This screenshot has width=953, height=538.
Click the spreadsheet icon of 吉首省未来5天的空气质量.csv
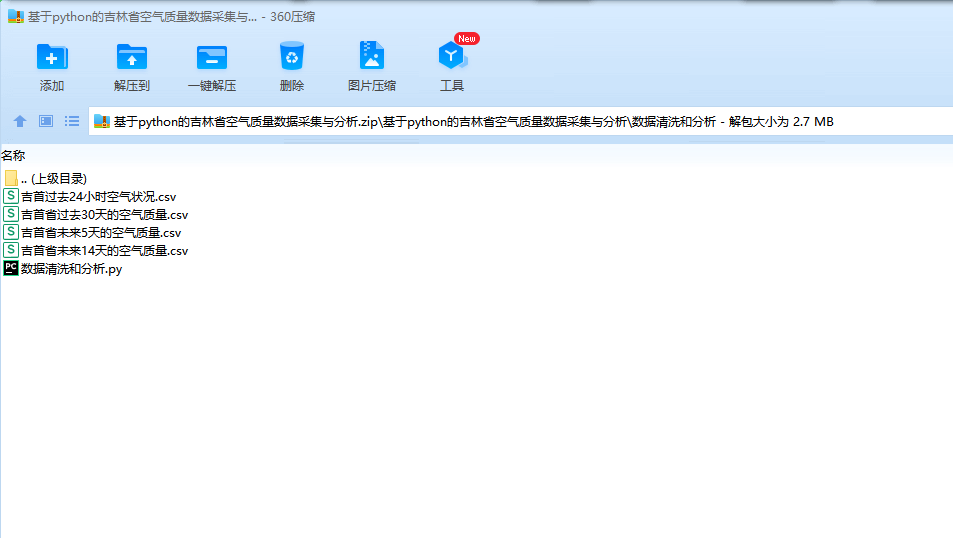point(11,232)
